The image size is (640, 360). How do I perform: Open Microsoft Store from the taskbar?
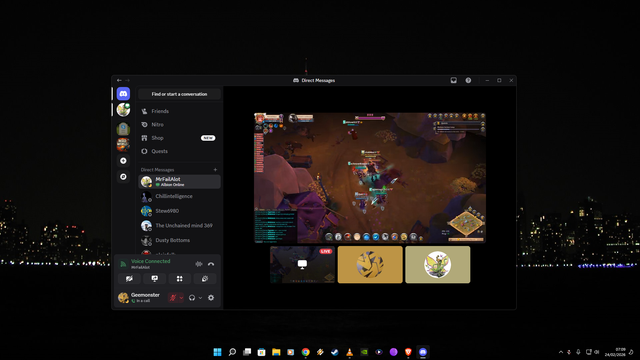click(x=262, y=352)
